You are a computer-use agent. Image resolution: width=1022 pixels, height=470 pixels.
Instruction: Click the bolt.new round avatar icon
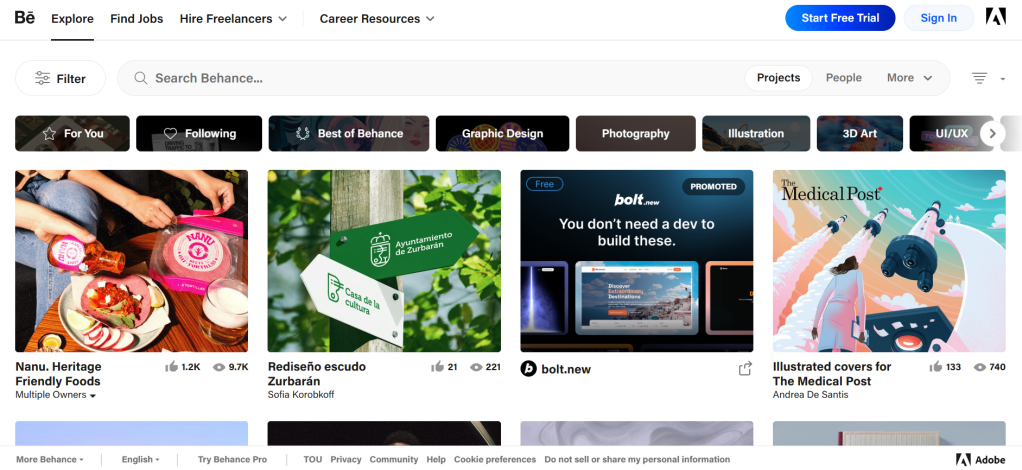(529, 369)
